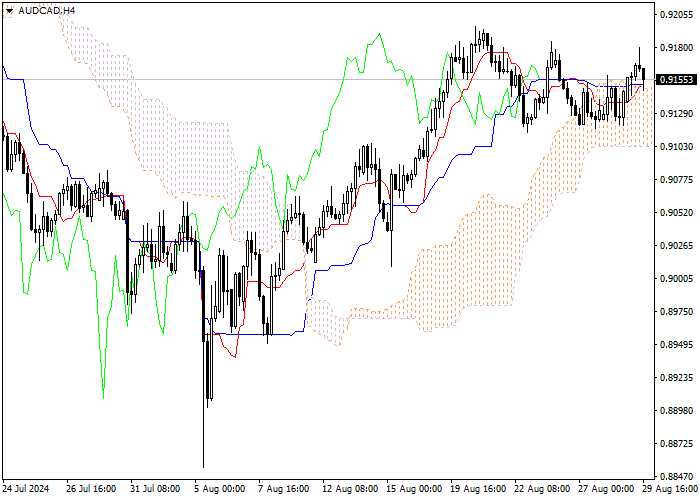The width and height of the screenshot is (700, 500).
Task: Select the 24 Jul 2024 date label
Action: click(x=27, y=489)
